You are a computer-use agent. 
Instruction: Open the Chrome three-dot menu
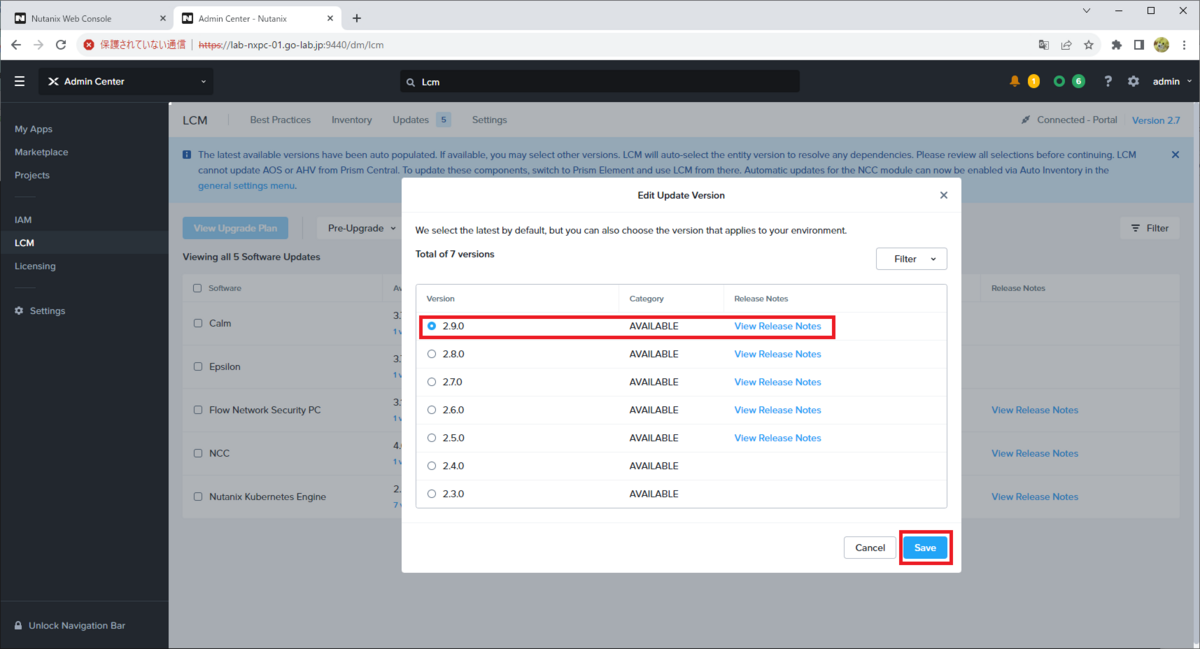(1184, 45)
